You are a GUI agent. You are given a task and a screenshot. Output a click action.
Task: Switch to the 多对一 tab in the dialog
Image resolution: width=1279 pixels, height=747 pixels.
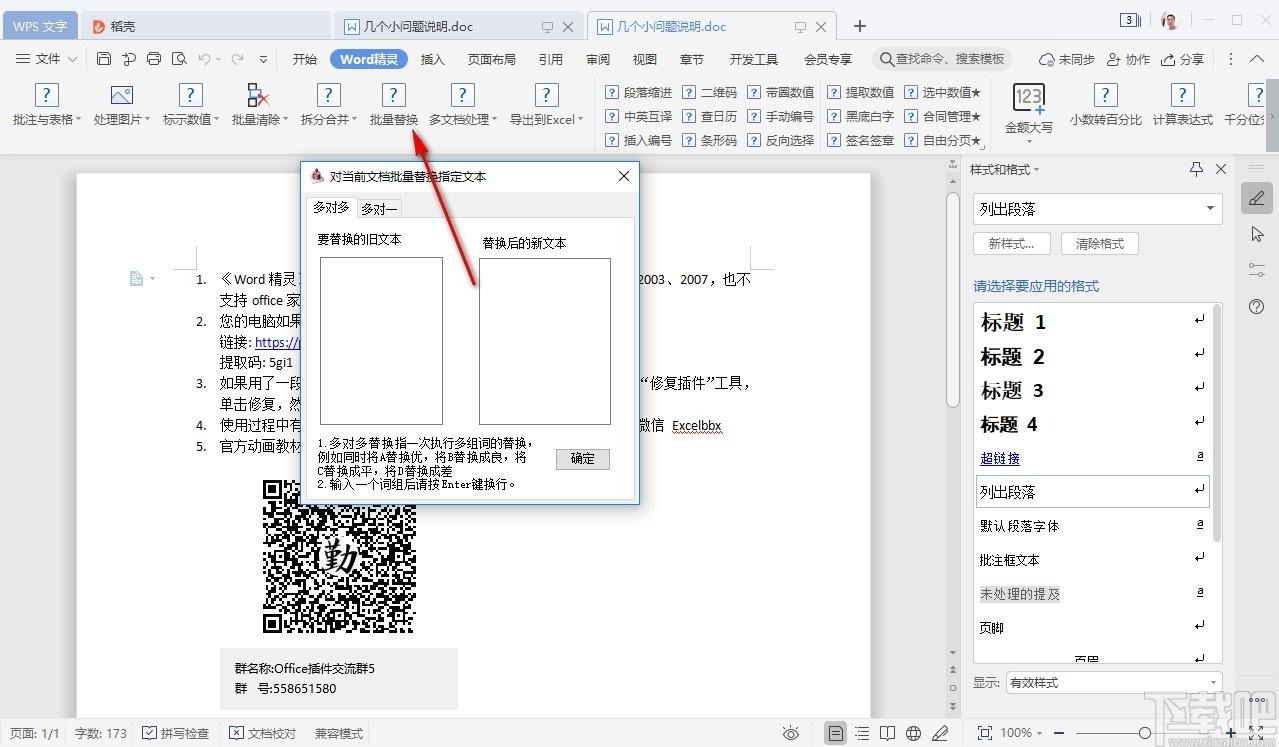click(379, 209)
